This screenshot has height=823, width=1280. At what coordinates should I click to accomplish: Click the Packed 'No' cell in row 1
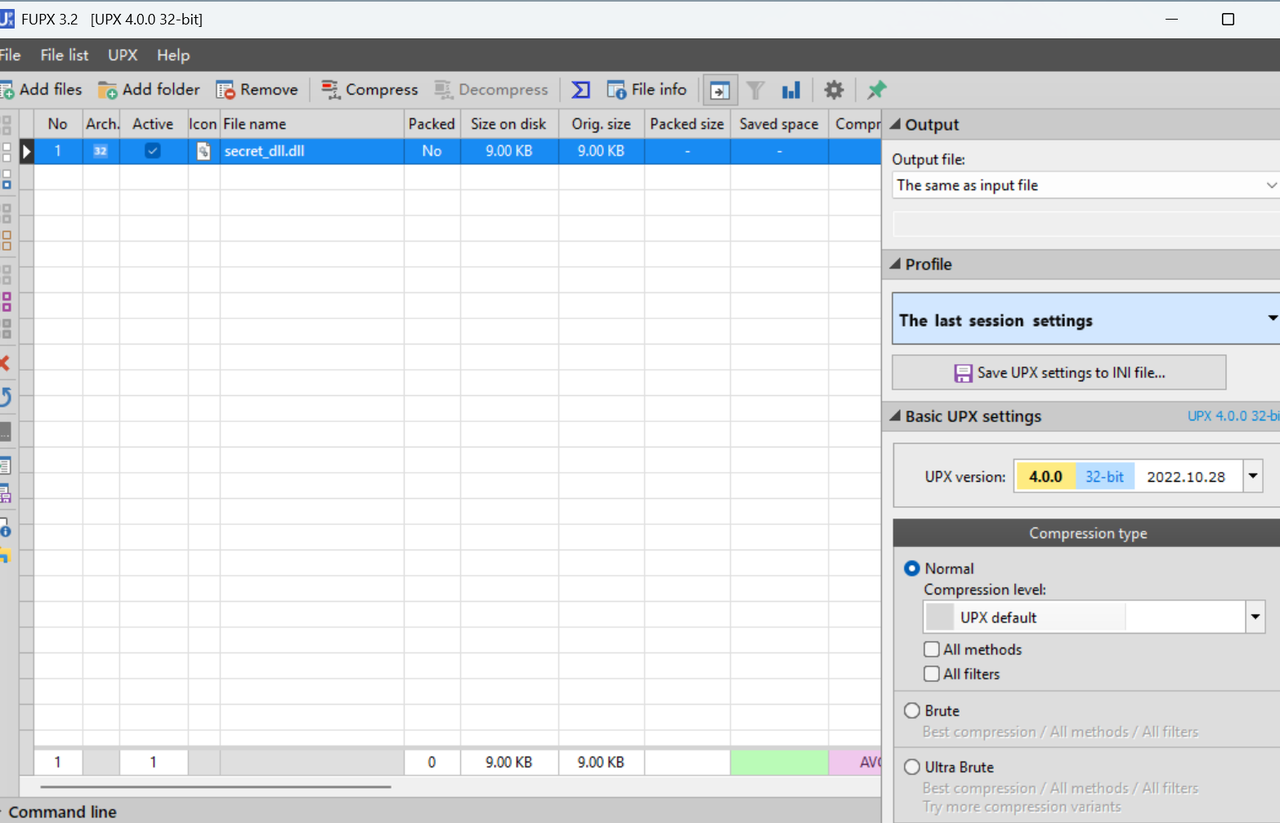click(432, 151)
